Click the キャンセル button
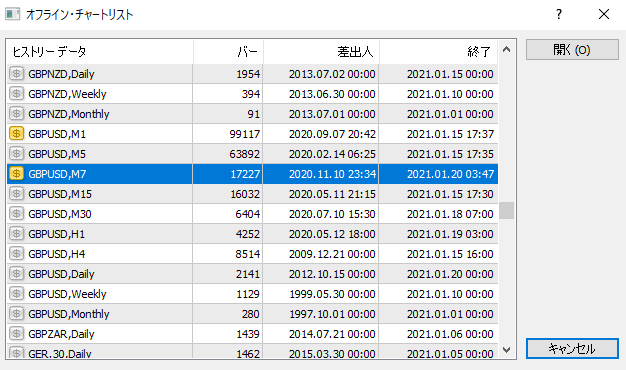The height and width of the screenshot is (370, 626). (572, 349)
